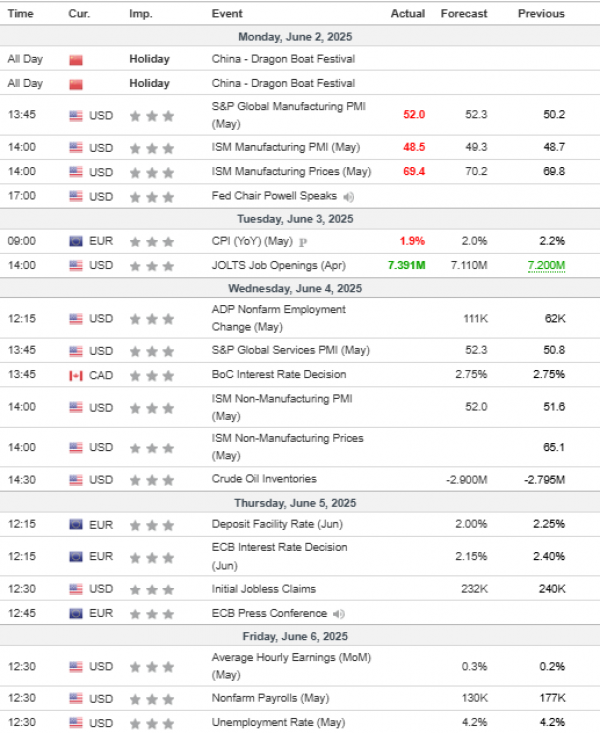Open the Crude Oil Inventories event
The height and width of the screenshot is (733, 600).
point(264,479)
